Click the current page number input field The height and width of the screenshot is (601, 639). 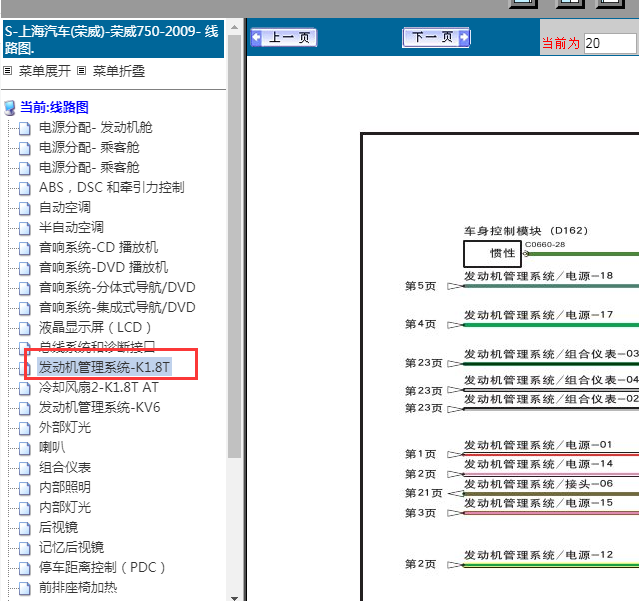coord(609,43)
